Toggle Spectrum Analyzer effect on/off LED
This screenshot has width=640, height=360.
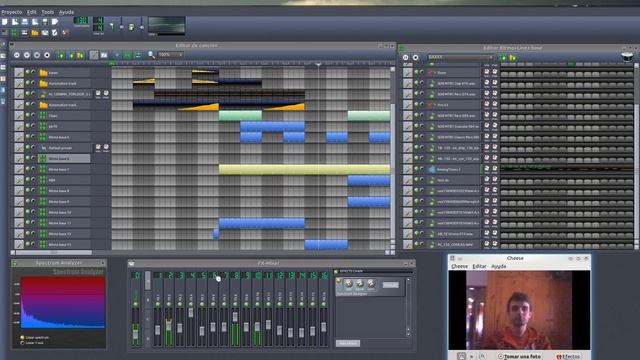[339, 281]
